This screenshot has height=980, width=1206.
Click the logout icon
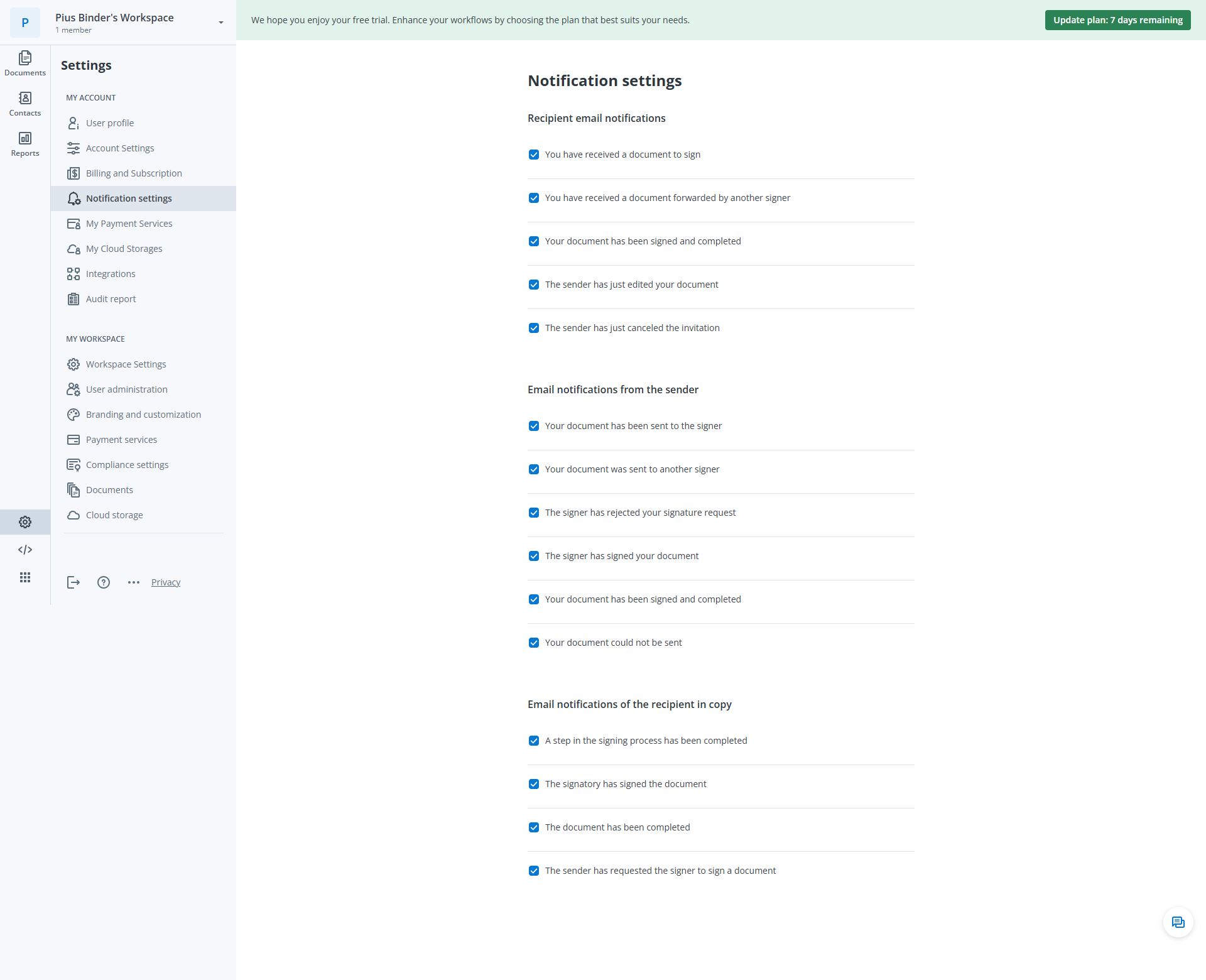73,582
